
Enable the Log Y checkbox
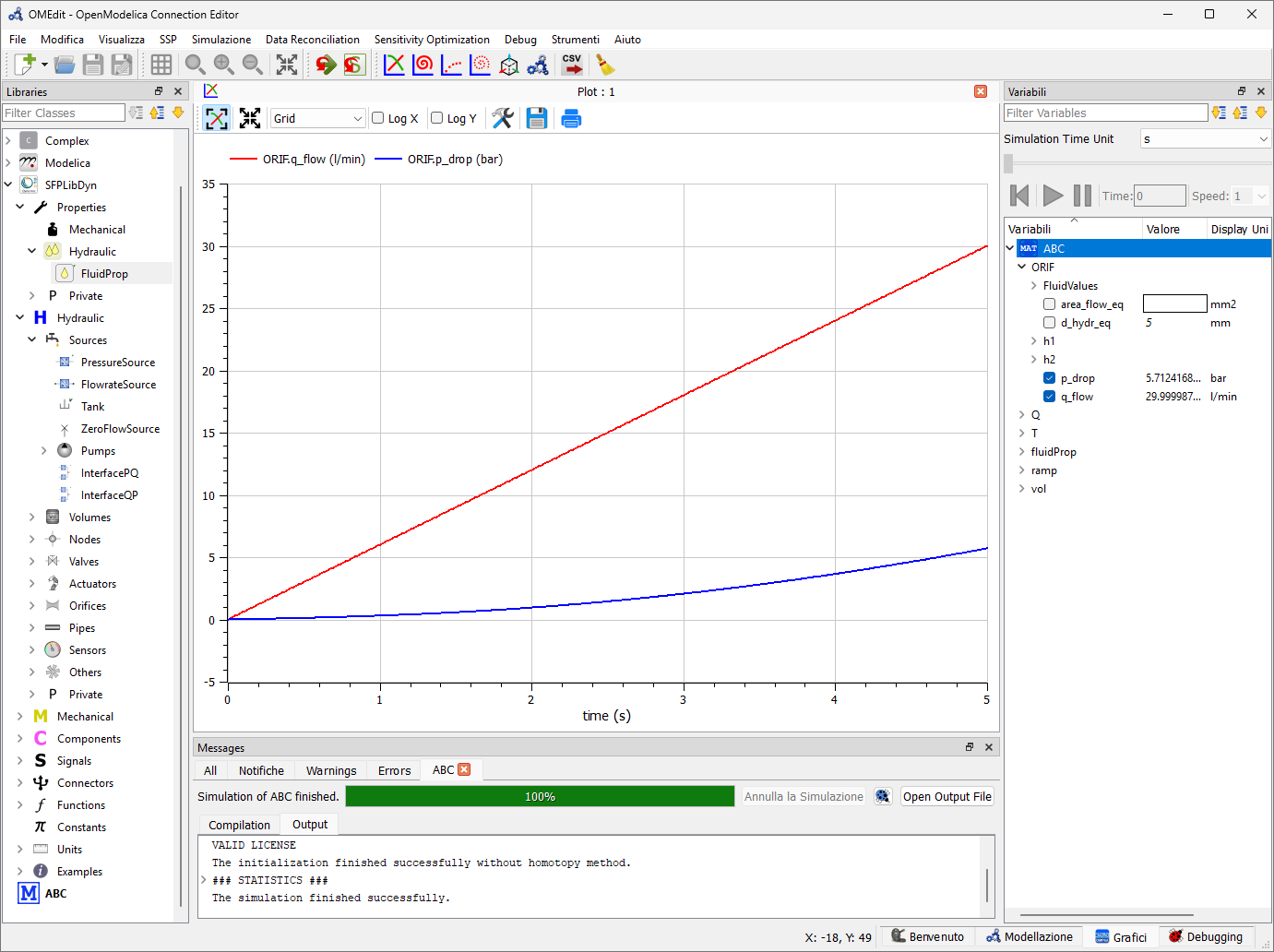coord(437,118)
